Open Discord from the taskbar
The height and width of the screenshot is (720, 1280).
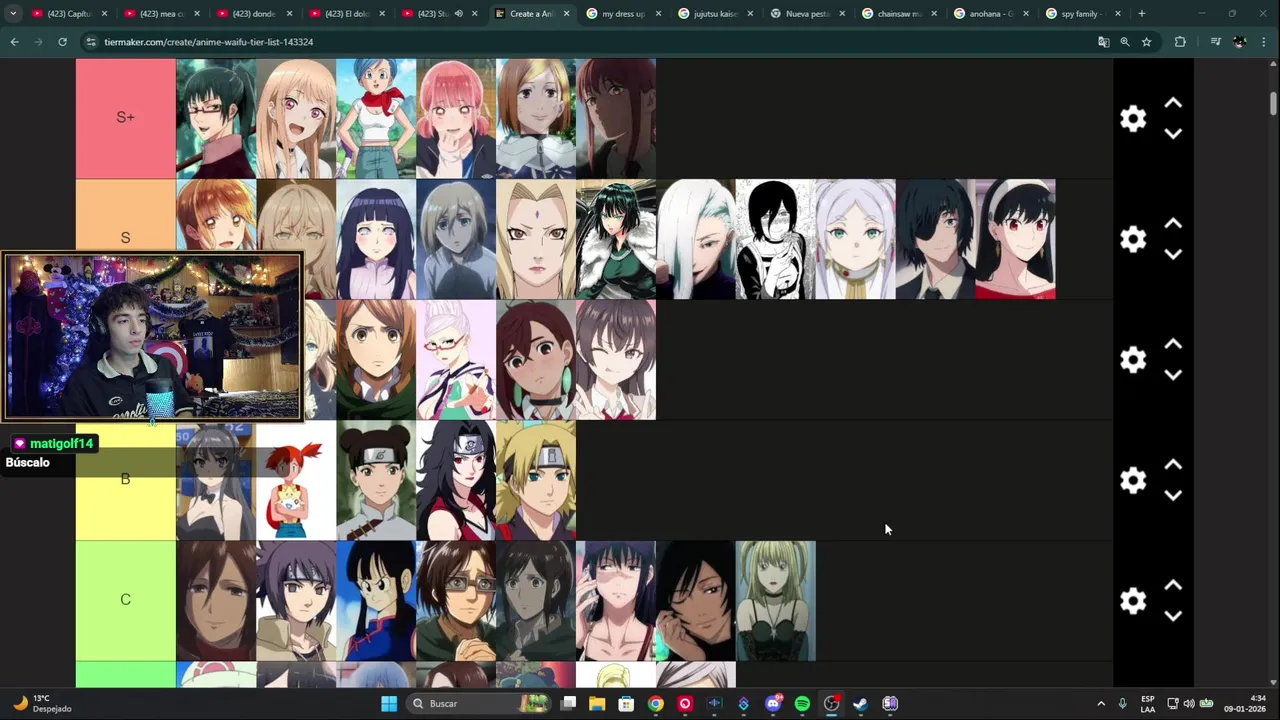point(772,704)
